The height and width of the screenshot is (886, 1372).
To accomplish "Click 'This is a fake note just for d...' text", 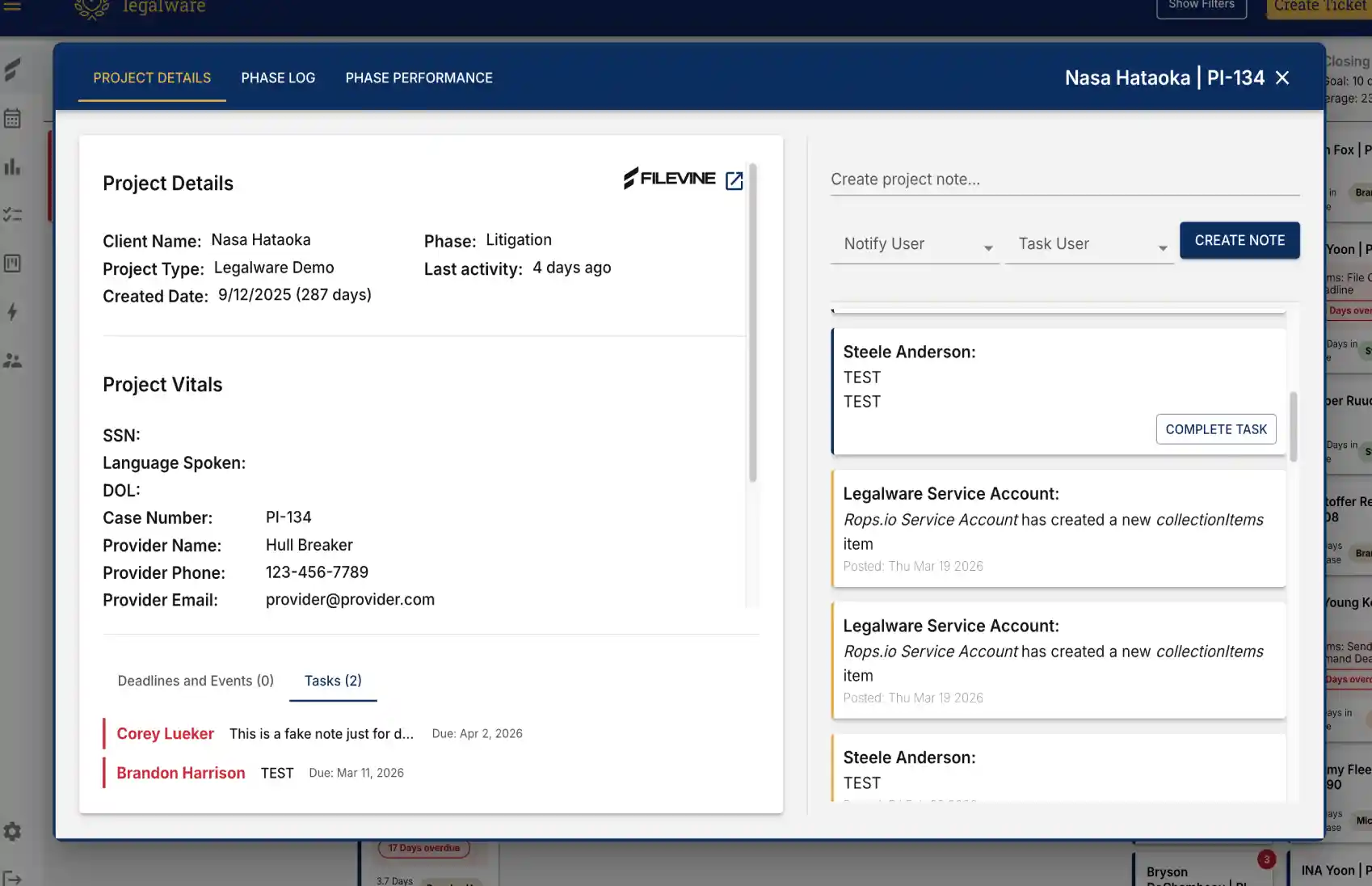I will click(322, 734).
